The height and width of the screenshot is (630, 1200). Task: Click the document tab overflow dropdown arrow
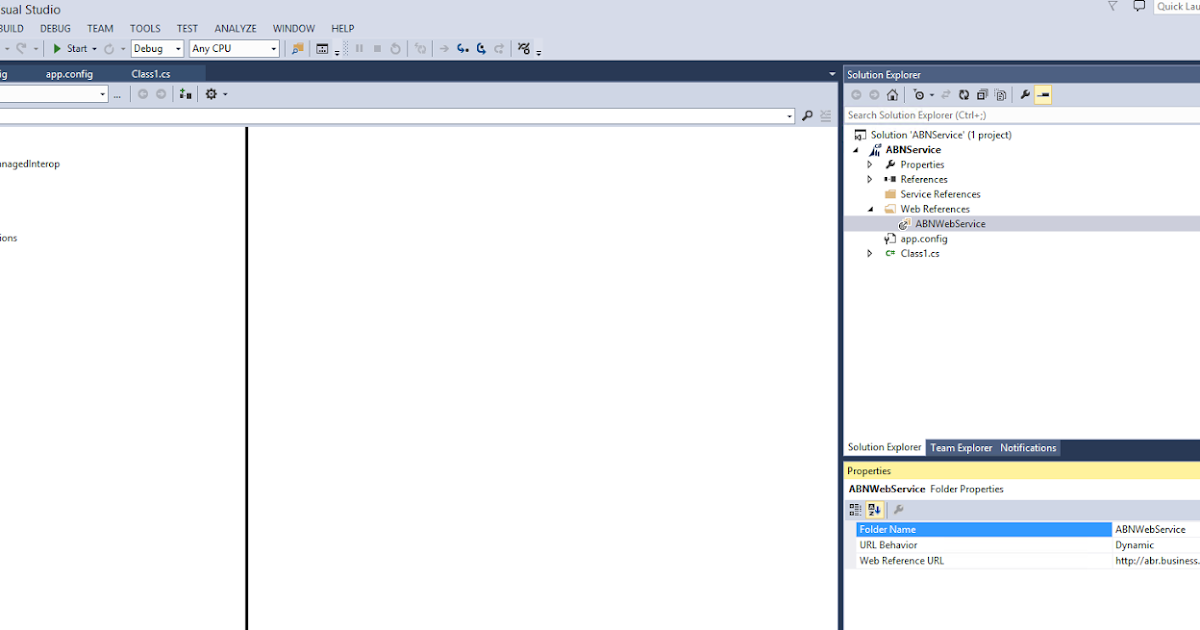[x=832, y=74]
